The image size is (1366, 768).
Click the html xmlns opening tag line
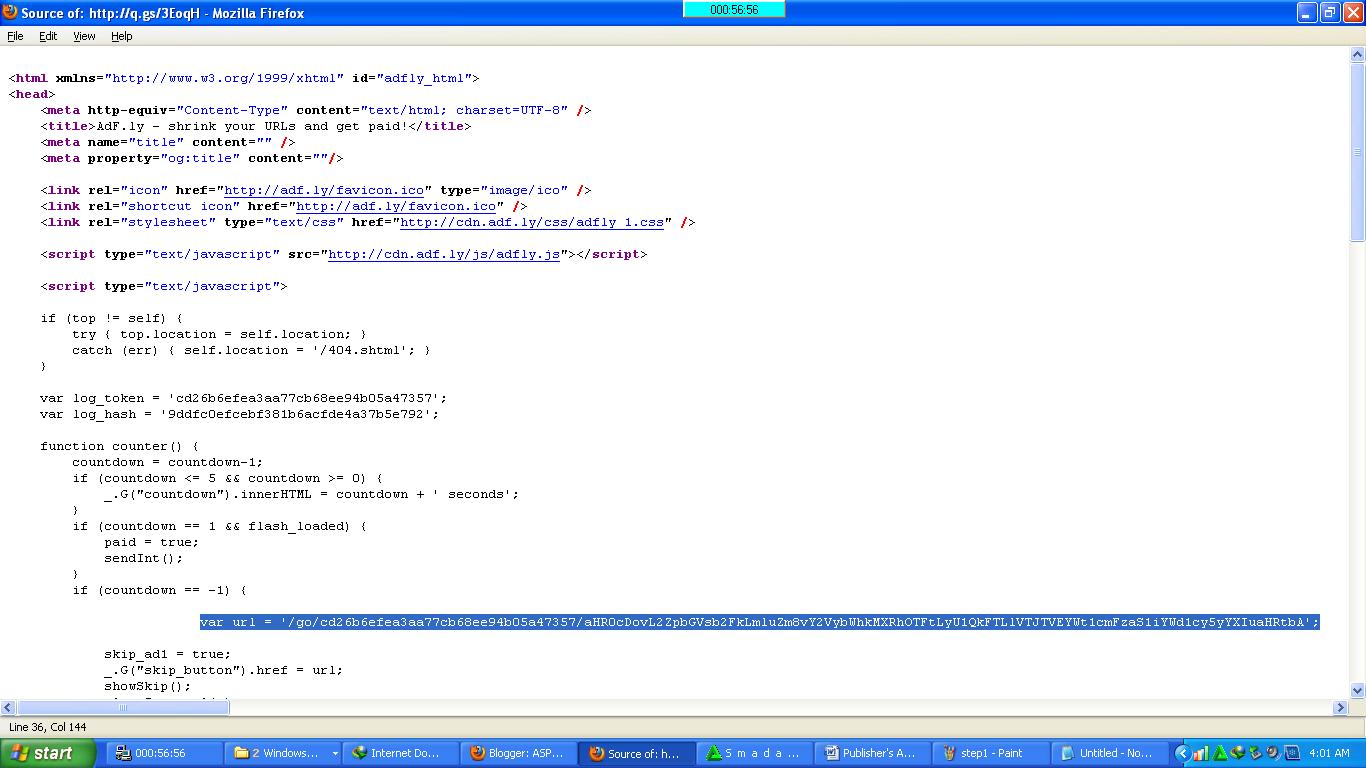[x=244, y=78]
